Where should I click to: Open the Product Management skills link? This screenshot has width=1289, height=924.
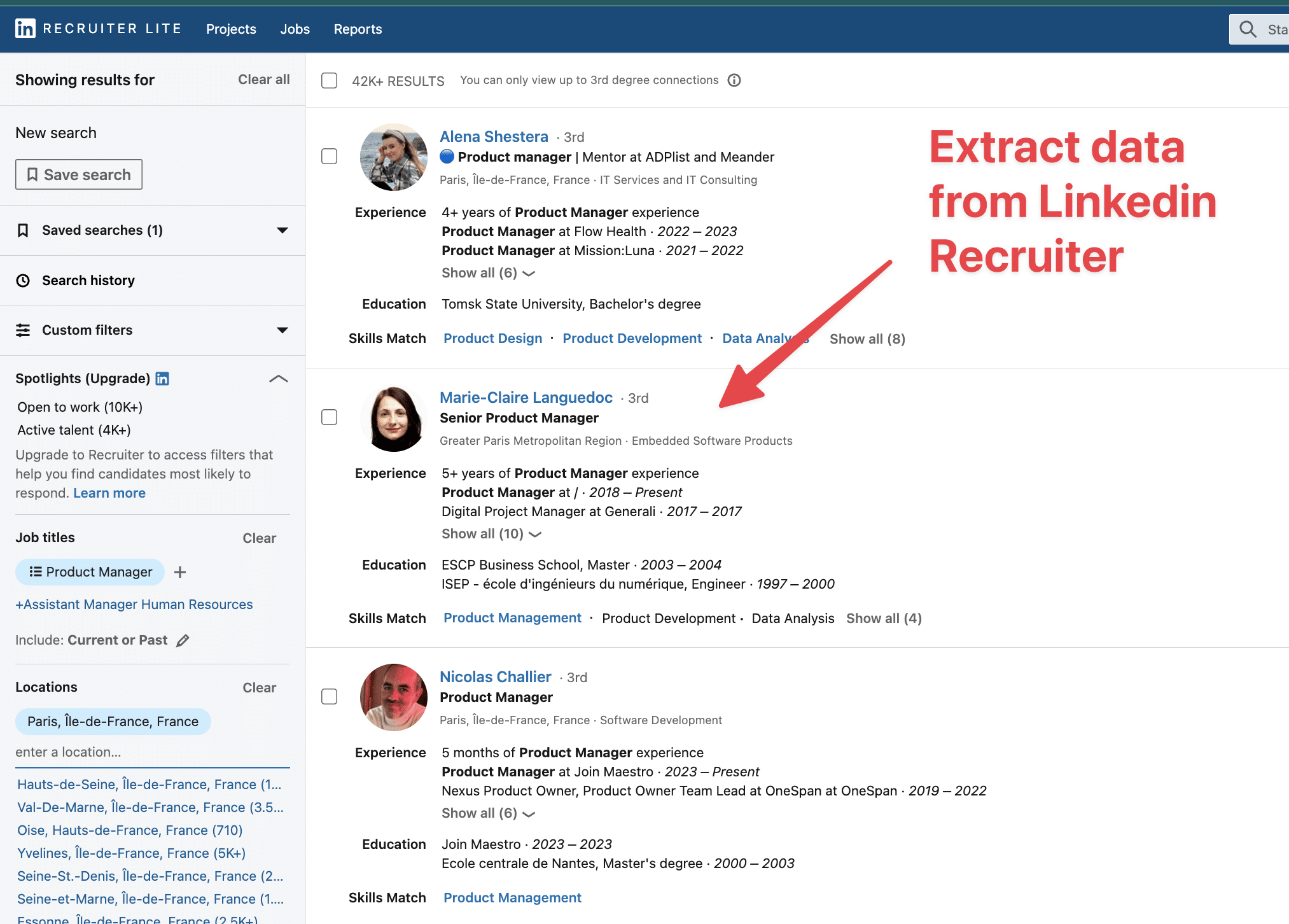(512, 617)
